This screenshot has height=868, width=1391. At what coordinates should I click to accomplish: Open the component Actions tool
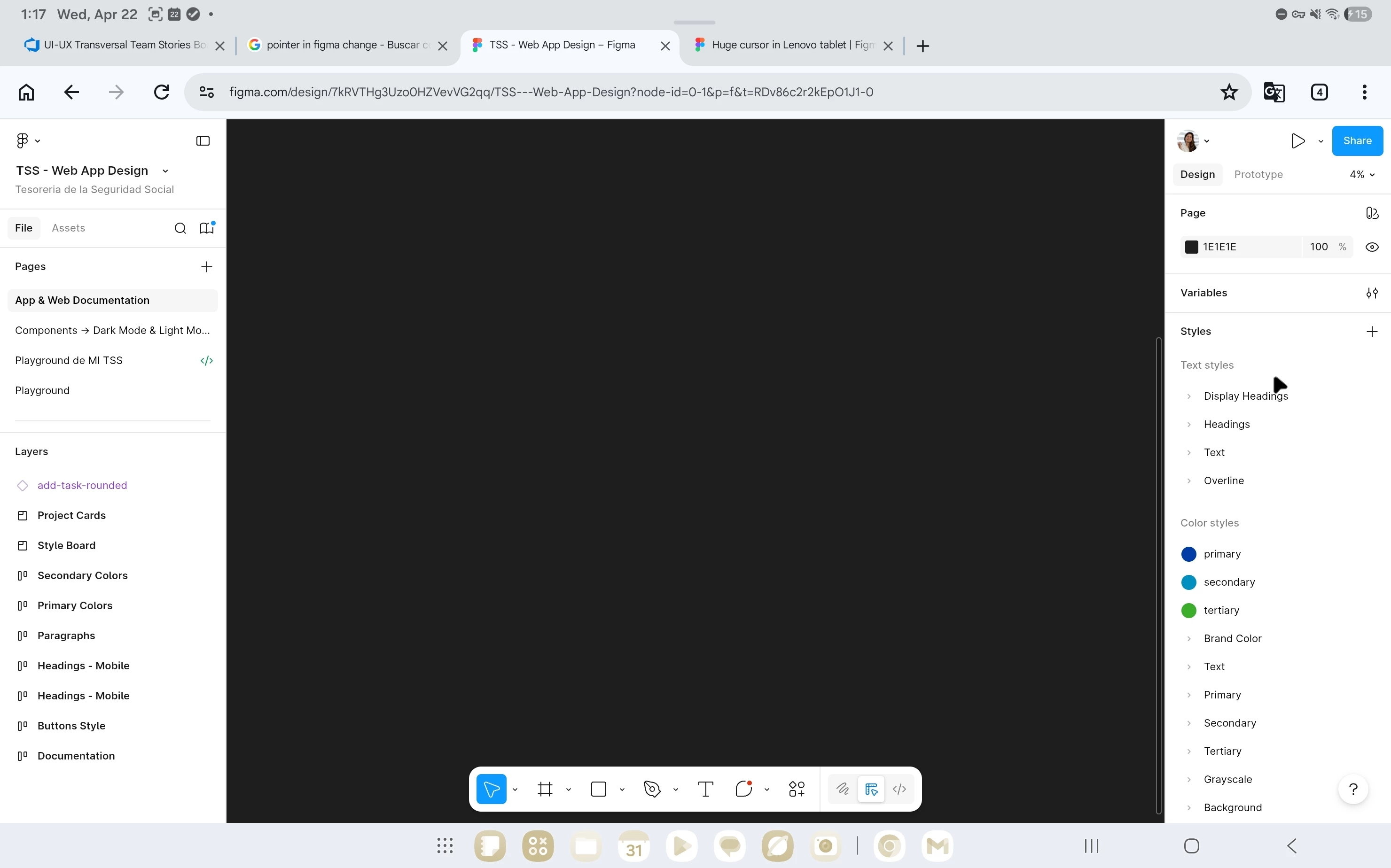coord(797,789)
